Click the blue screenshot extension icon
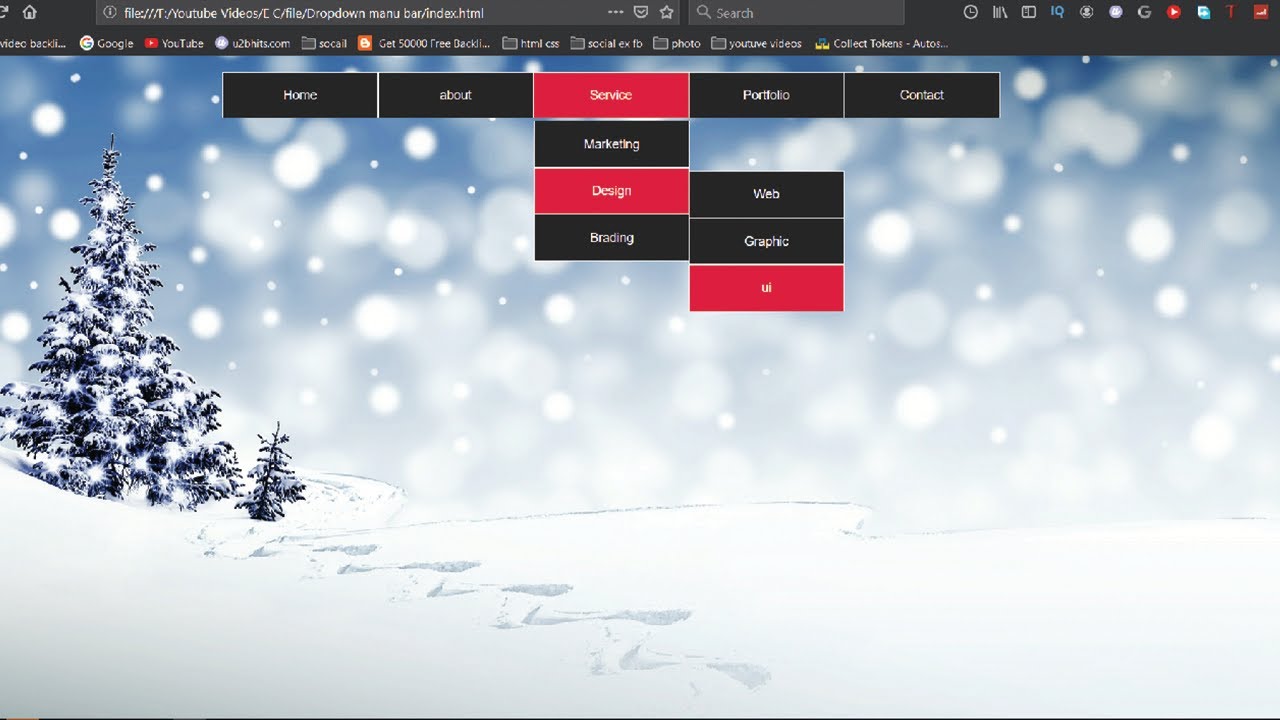1280x720 pixels. [x=1203, y=12]
